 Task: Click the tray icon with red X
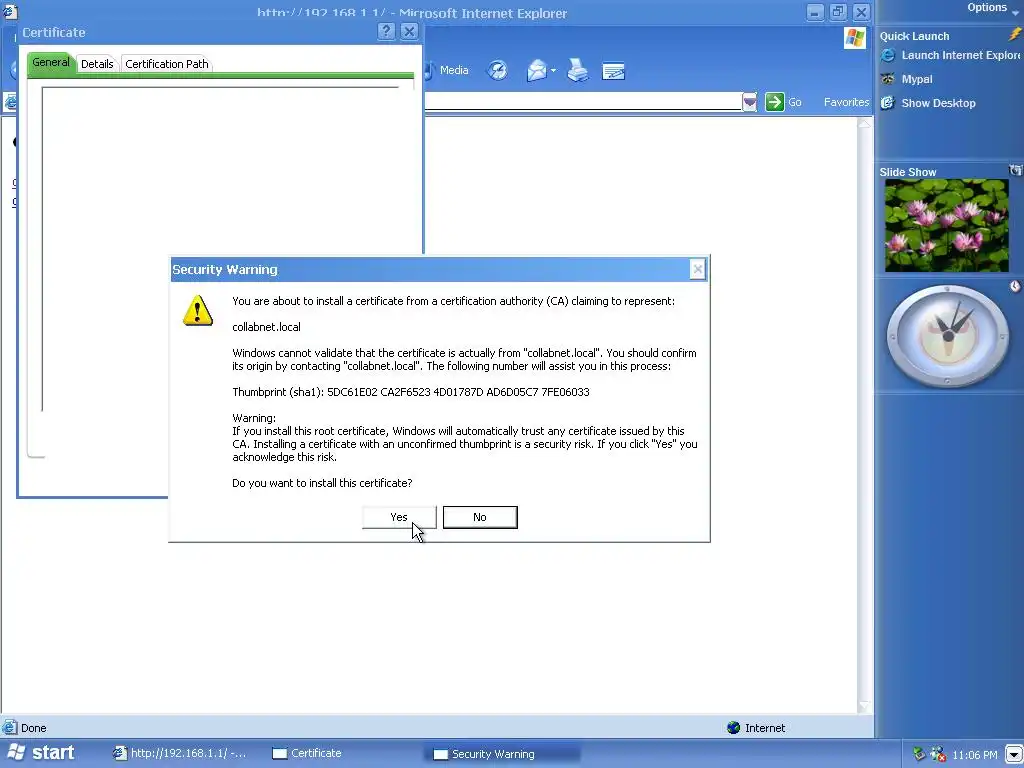tap(938, 754)
